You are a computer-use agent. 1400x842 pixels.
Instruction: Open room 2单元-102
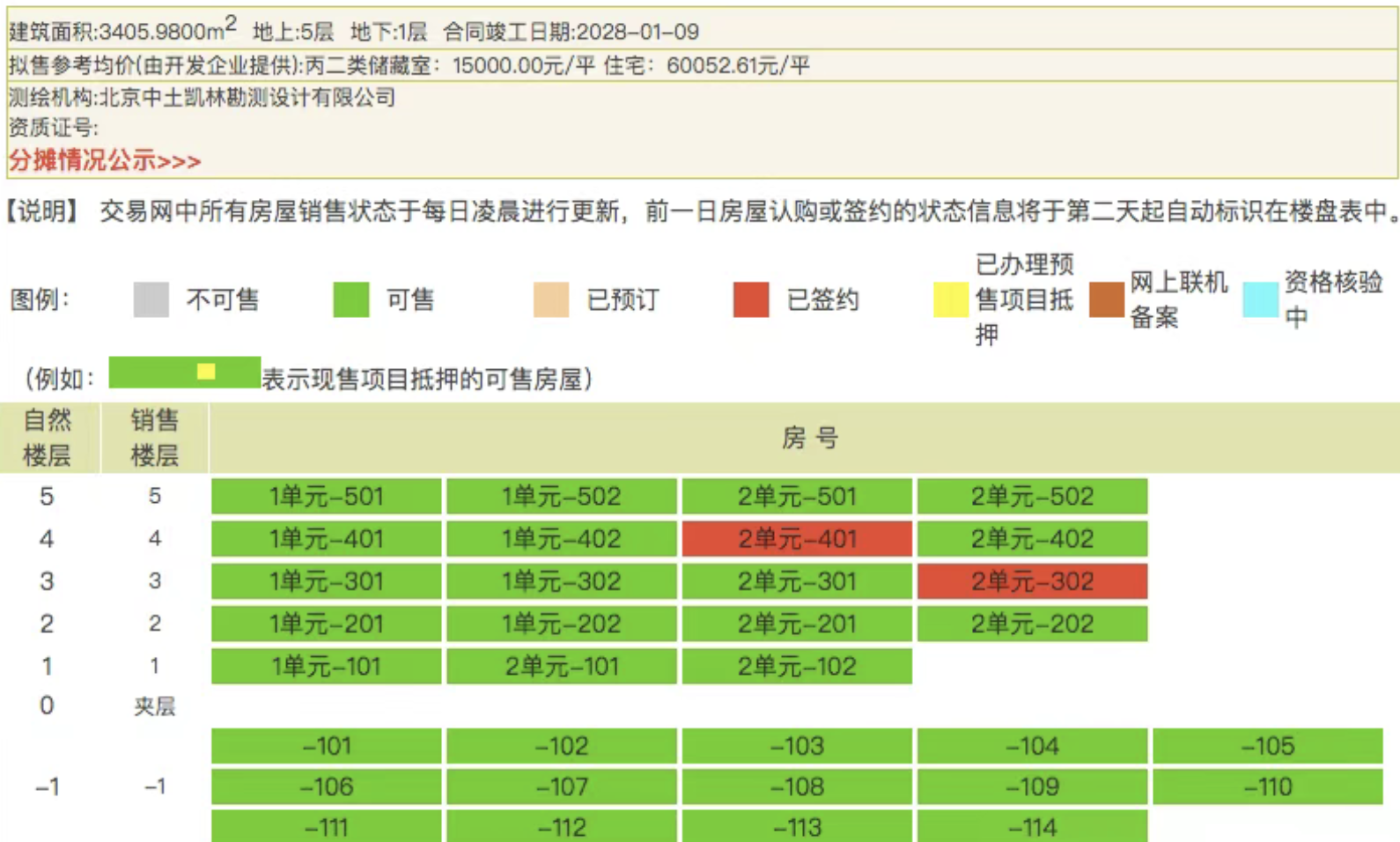click(797, 666)
